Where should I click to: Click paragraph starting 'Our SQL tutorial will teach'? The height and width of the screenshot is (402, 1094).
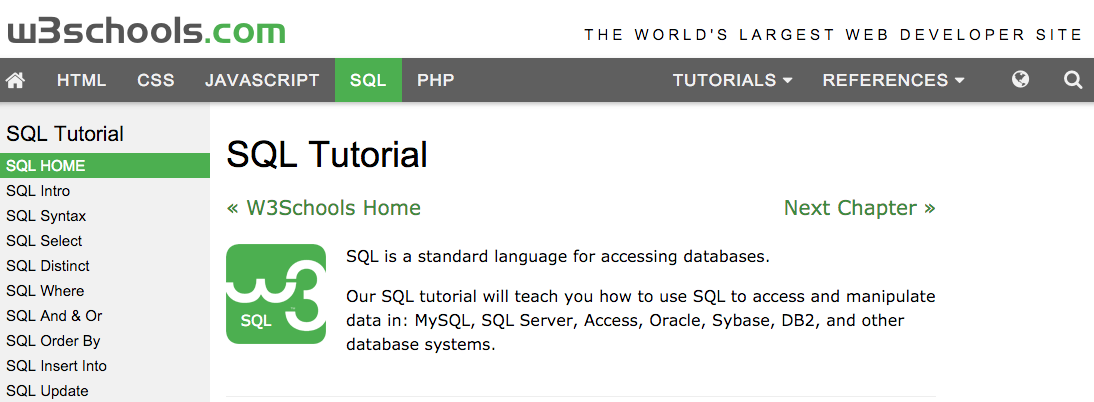coord(640,320)
